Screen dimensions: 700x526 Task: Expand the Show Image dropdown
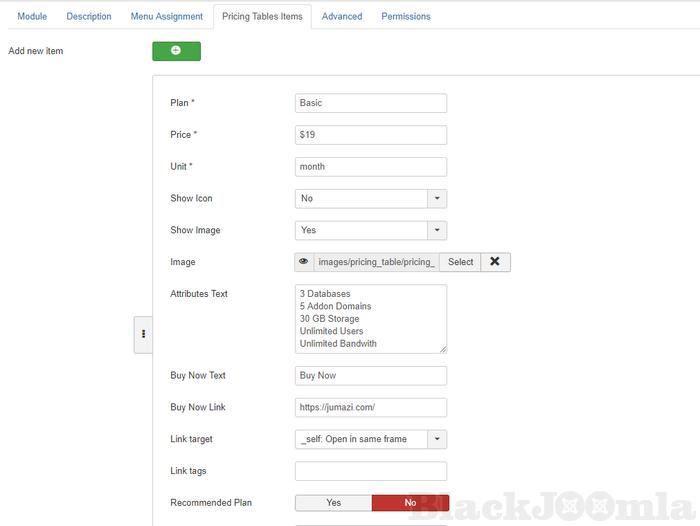371,231
